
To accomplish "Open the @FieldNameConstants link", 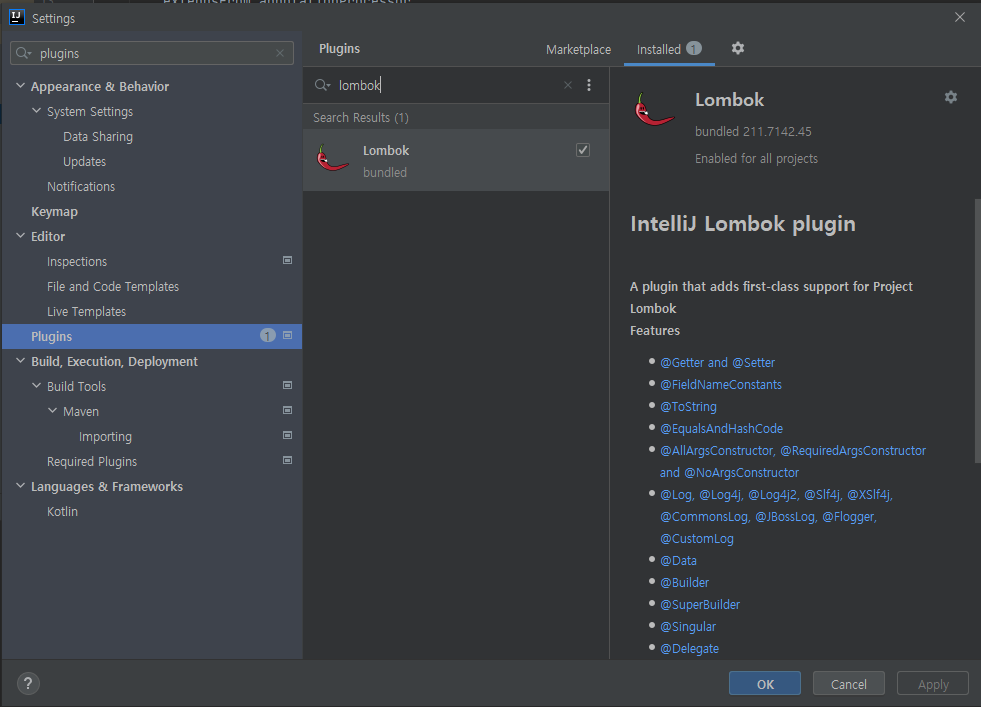I will pyautogui.click(x=721, y=384).
